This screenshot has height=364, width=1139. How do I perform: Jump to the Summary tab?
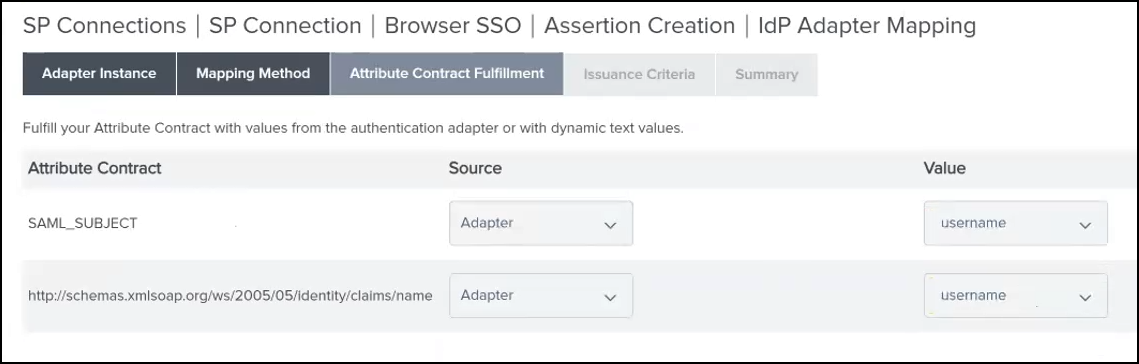[x=766, y=74]
